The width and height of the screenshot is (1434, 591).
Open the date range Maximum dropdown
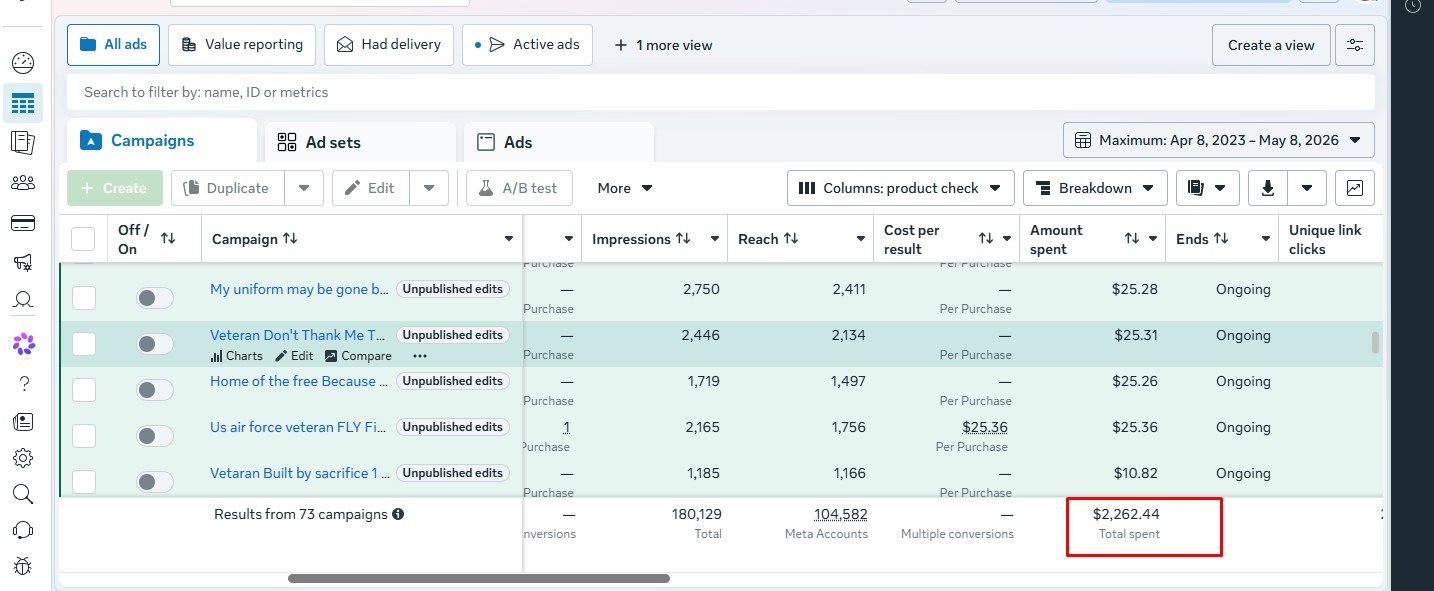[x=1219, y=140]
